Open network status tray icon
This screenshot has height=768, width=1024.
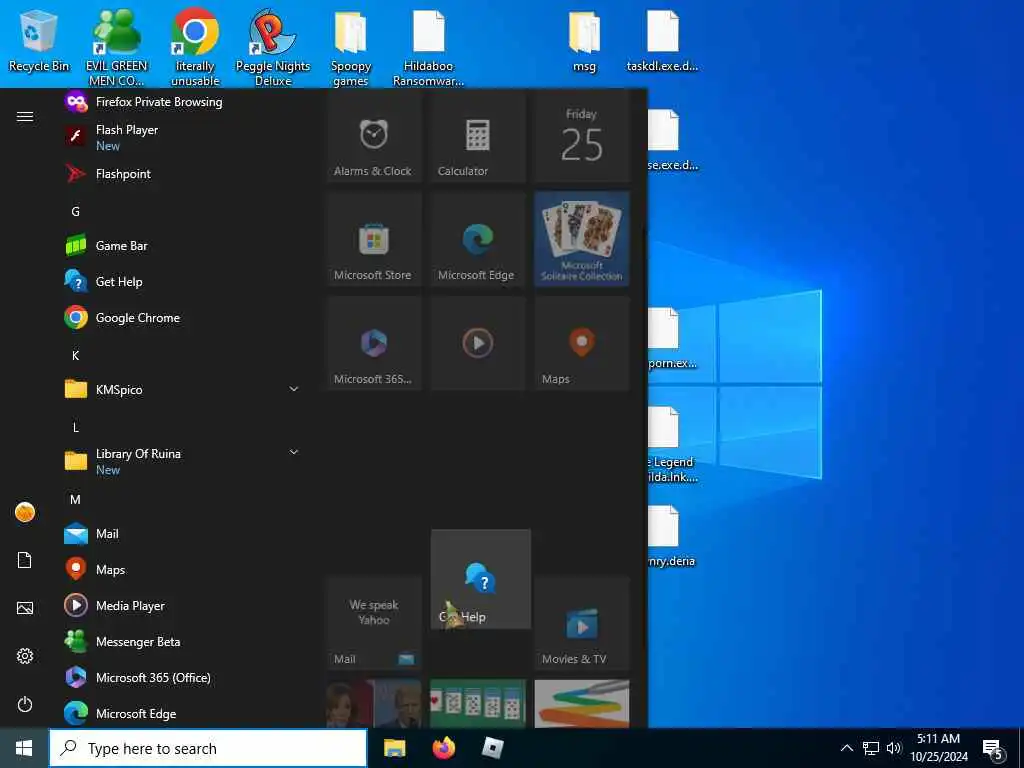click(871, 748)
